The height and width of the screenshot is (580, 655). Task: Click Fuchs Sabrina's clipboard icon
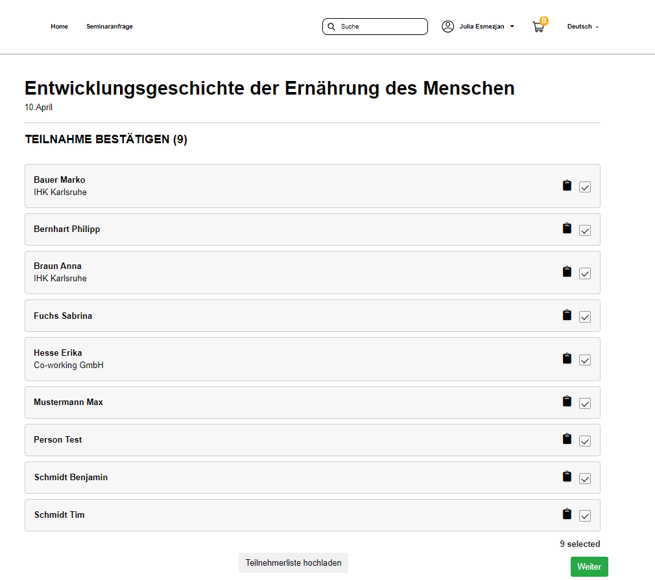[x=567, y=316]
